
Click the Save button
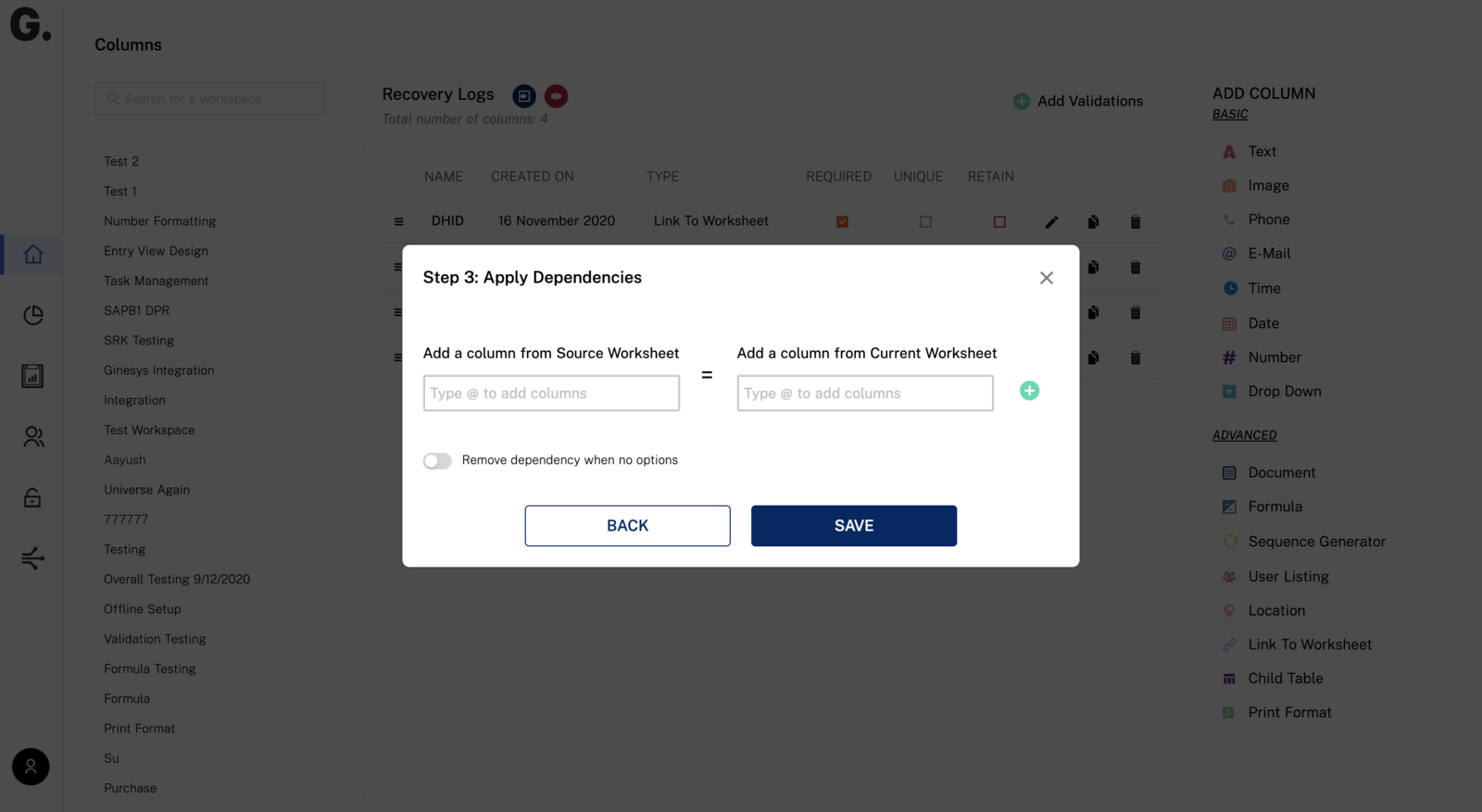point(854,526)
